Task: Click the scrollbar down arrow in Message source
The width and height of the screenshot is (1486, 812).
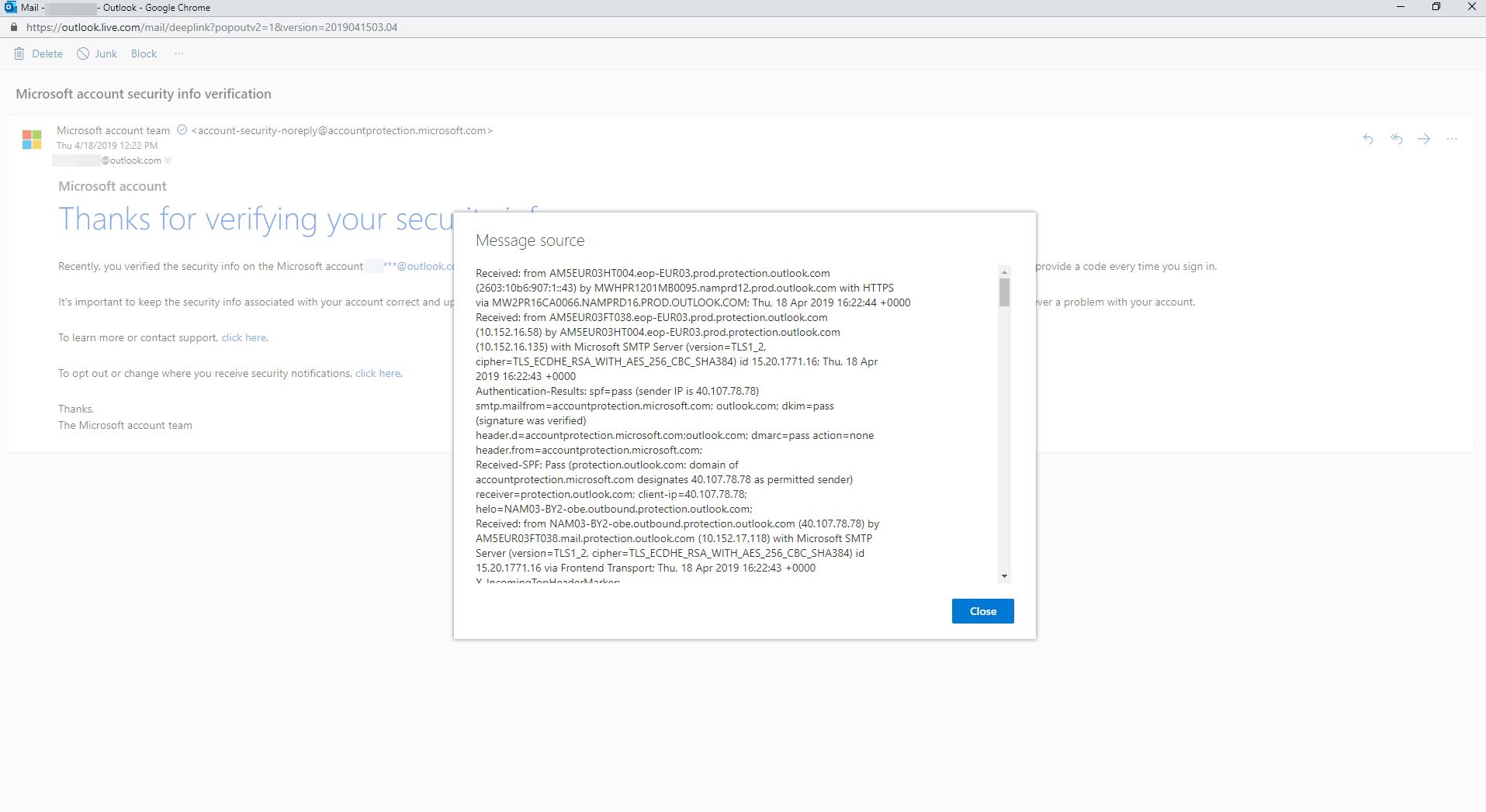Action: pyautogui.click(x=1004, y=576)
